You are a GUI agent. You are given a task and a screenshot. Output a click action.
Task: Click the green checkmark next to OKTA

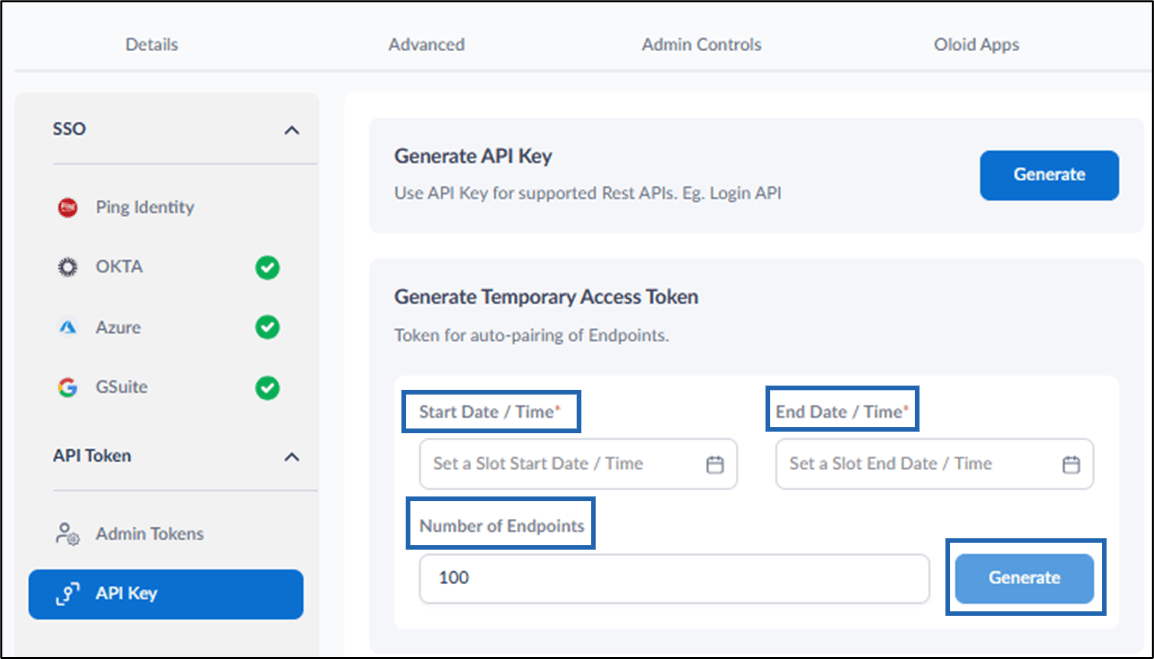pos(267,267)
